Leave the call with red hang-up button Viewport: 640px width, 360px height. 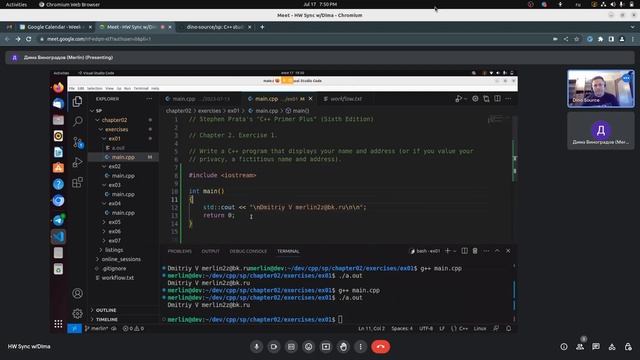(380, 347)
